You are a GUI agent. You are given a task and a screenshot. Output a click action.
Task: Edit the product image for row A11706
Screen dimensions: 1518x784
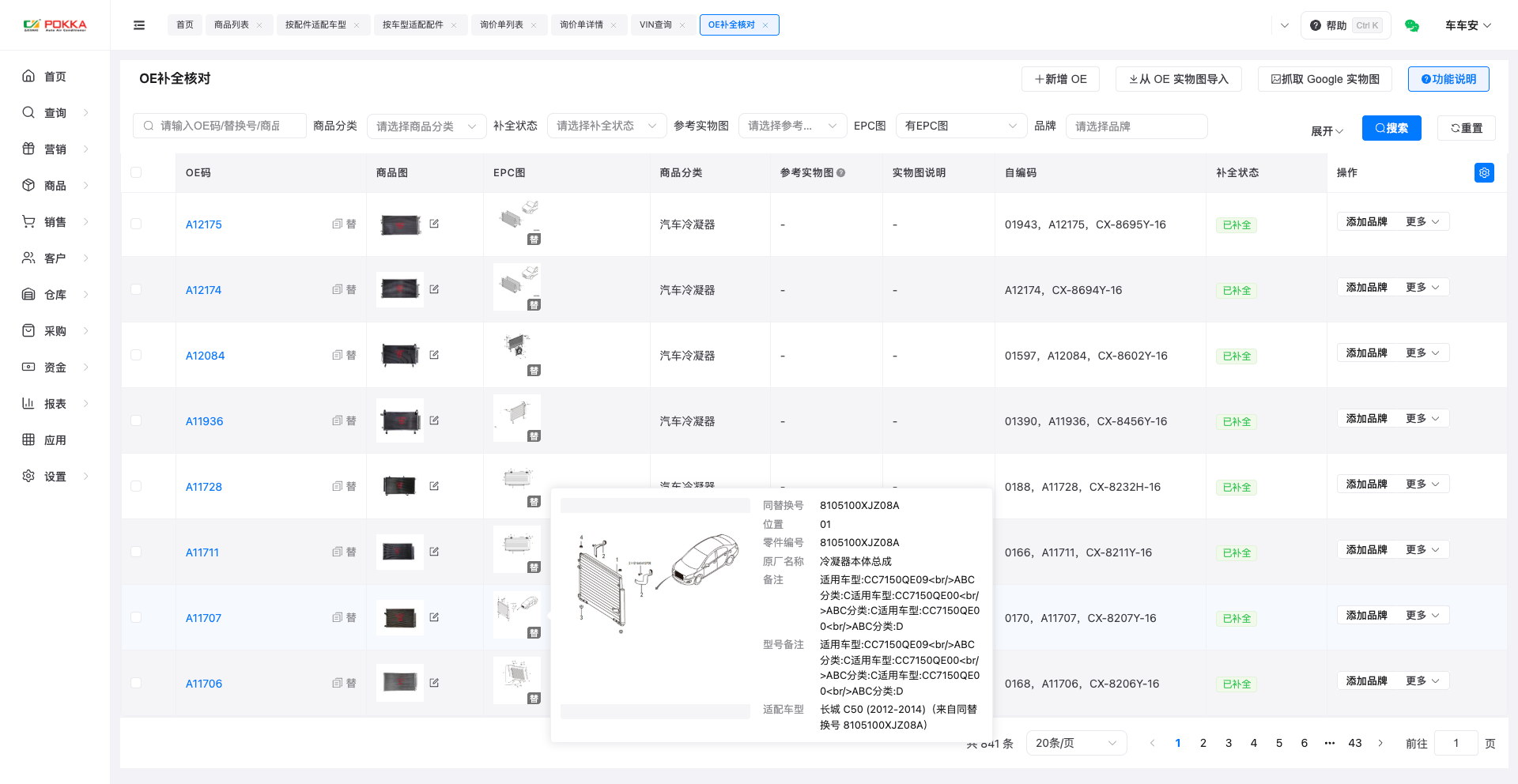pyautogui.click(x=434, y=683)
